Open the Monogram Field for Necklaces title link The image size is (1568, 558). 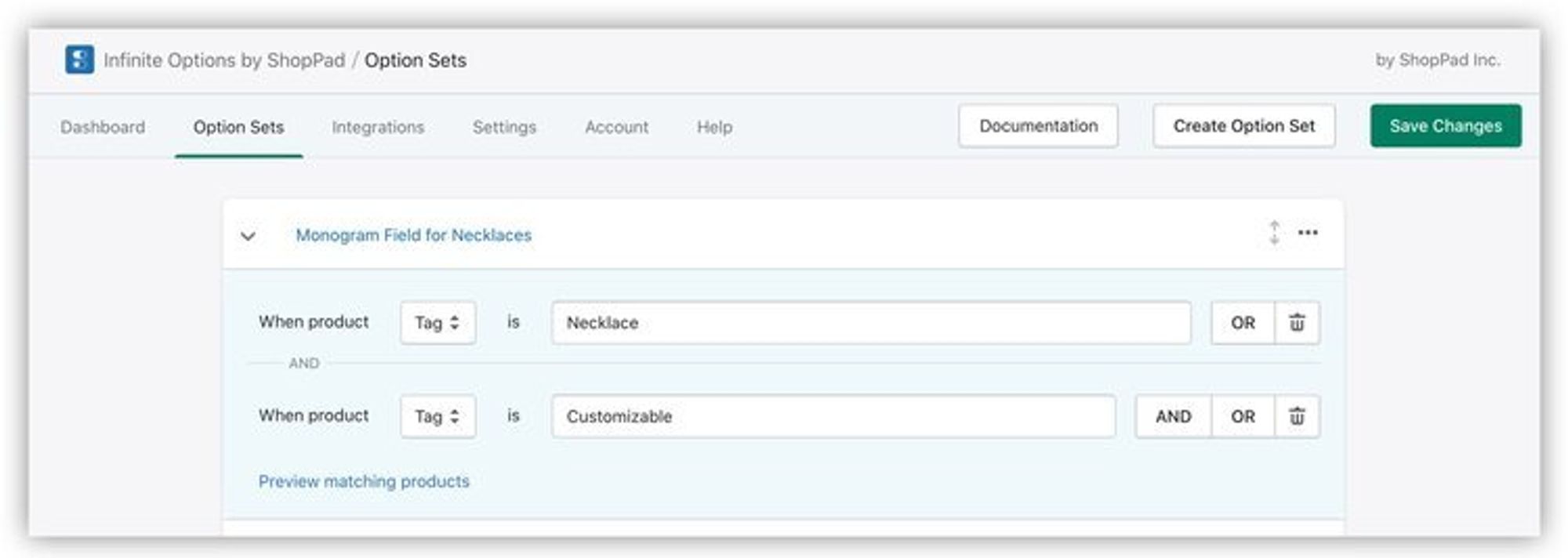[x=413, y=235]
